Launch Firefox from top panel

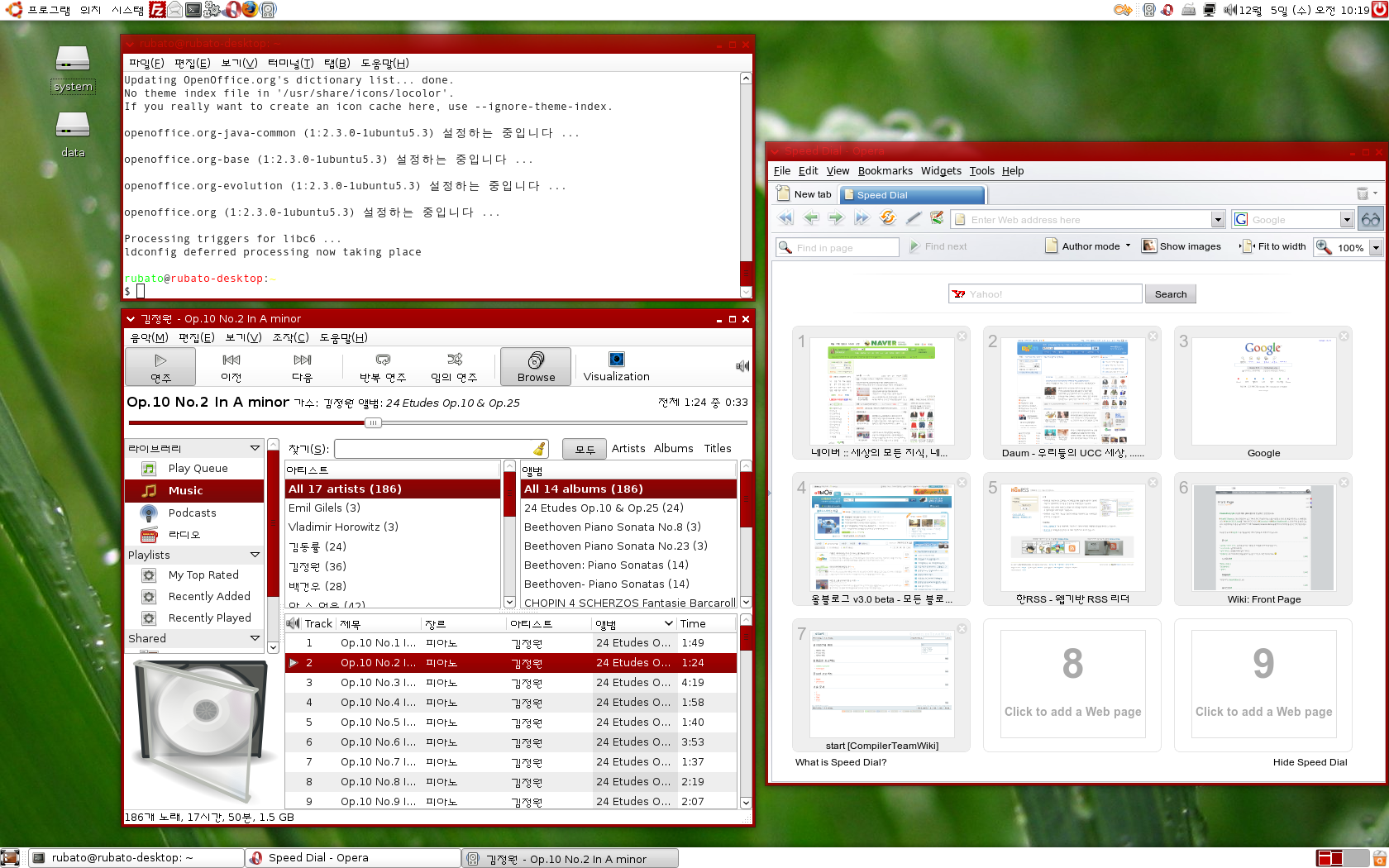250,10
